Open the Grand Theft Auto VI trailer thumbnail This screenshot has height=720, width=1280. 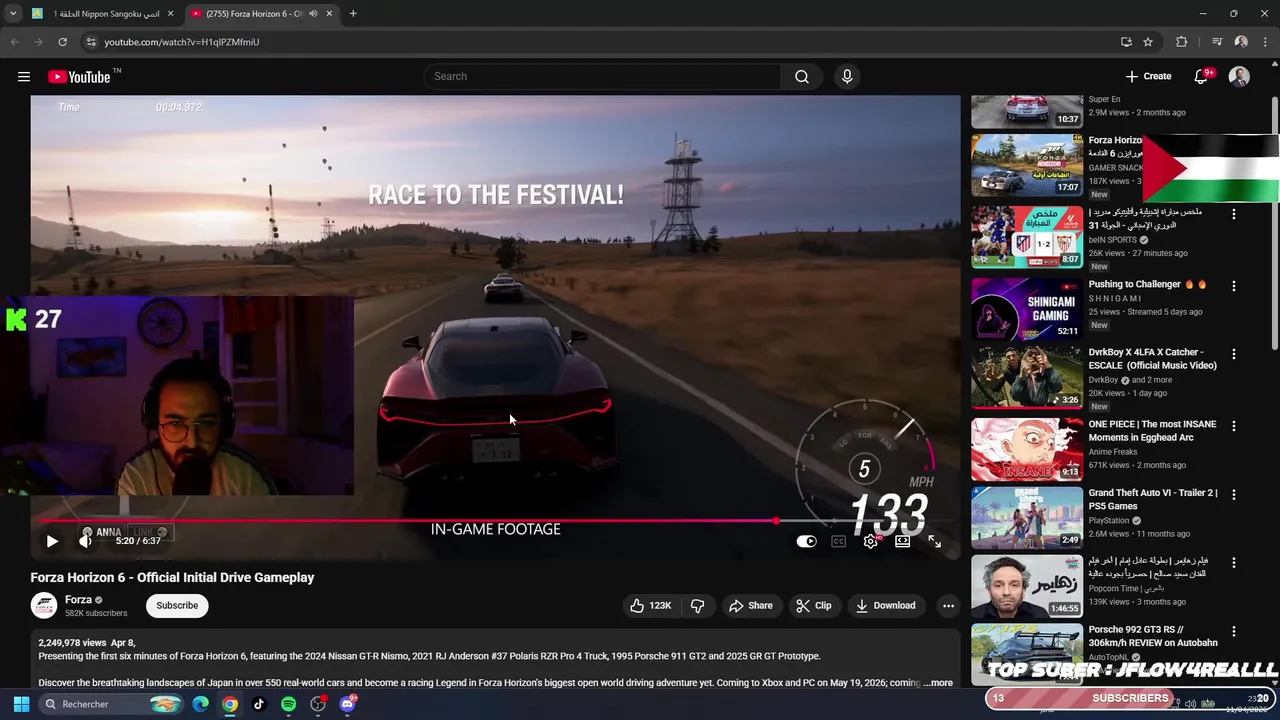1027,518
